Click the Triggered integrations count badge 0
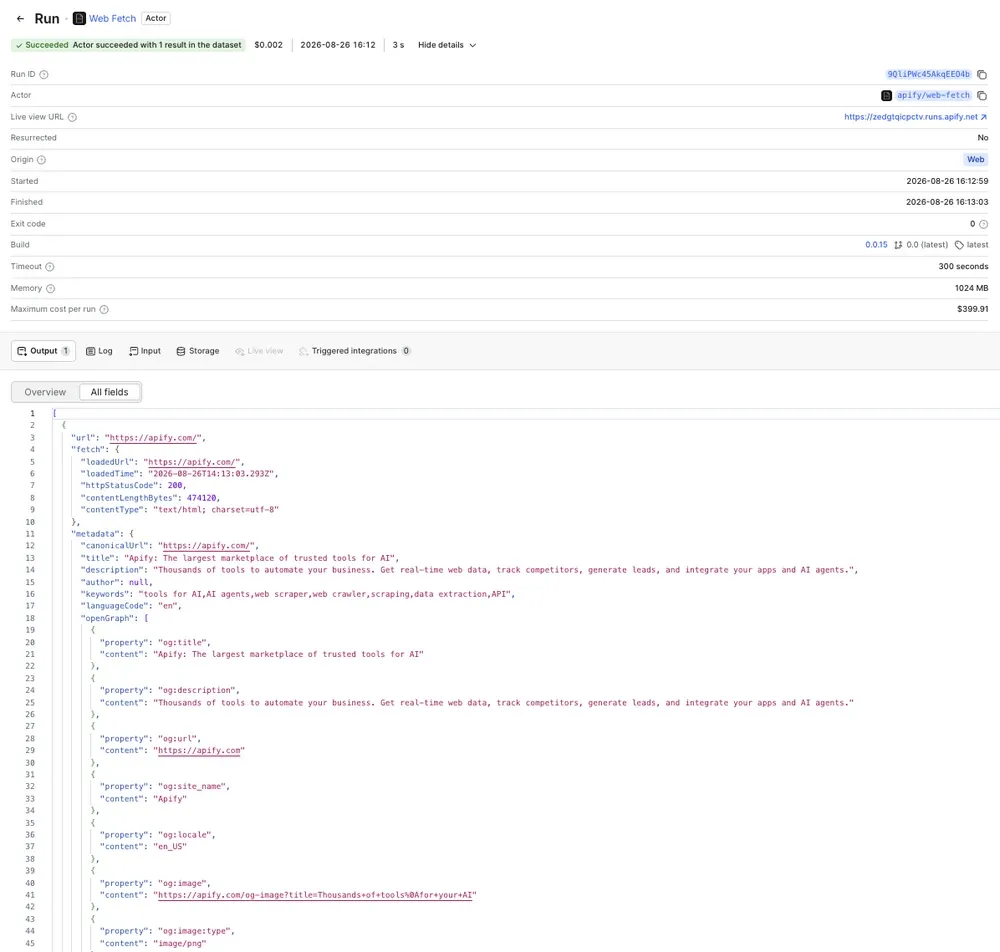Image resolution: width=1000 pixels, height=952 pixels. pos(406,351)
